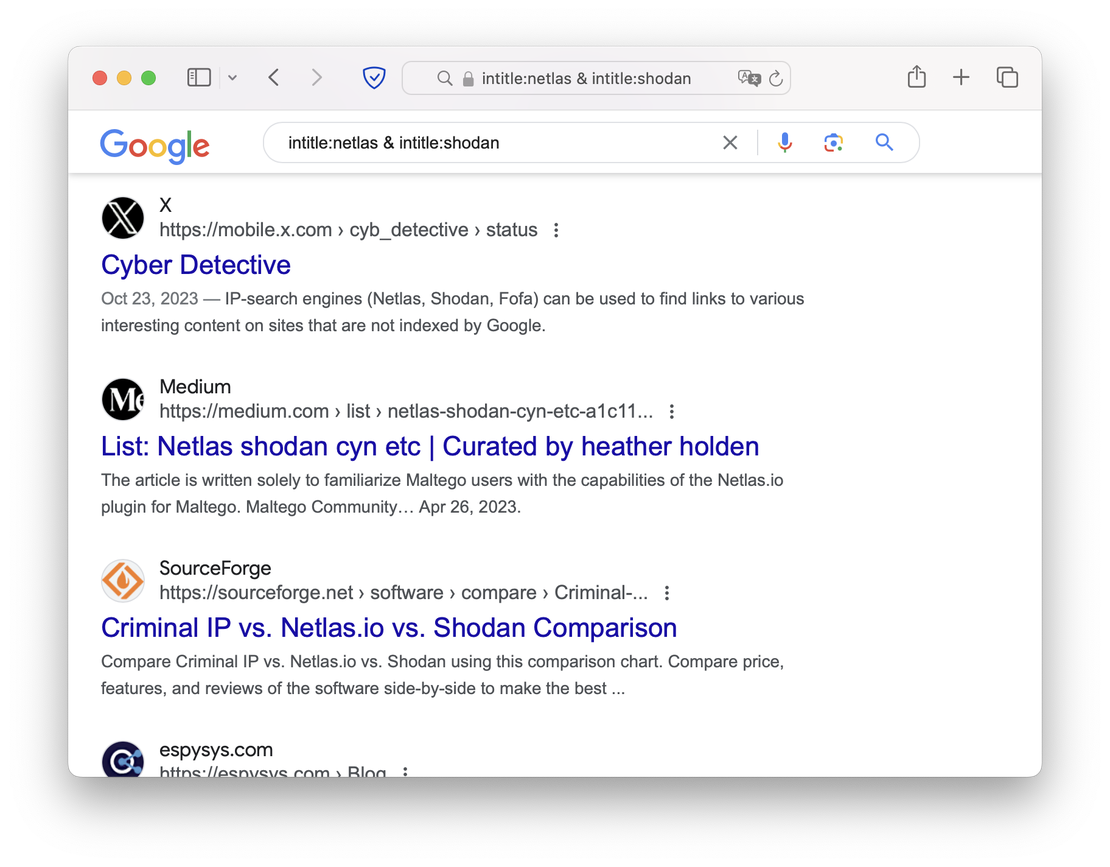Clear the Google search box
This screenshot has width=1110, height=867.
(x=730, y=143)
